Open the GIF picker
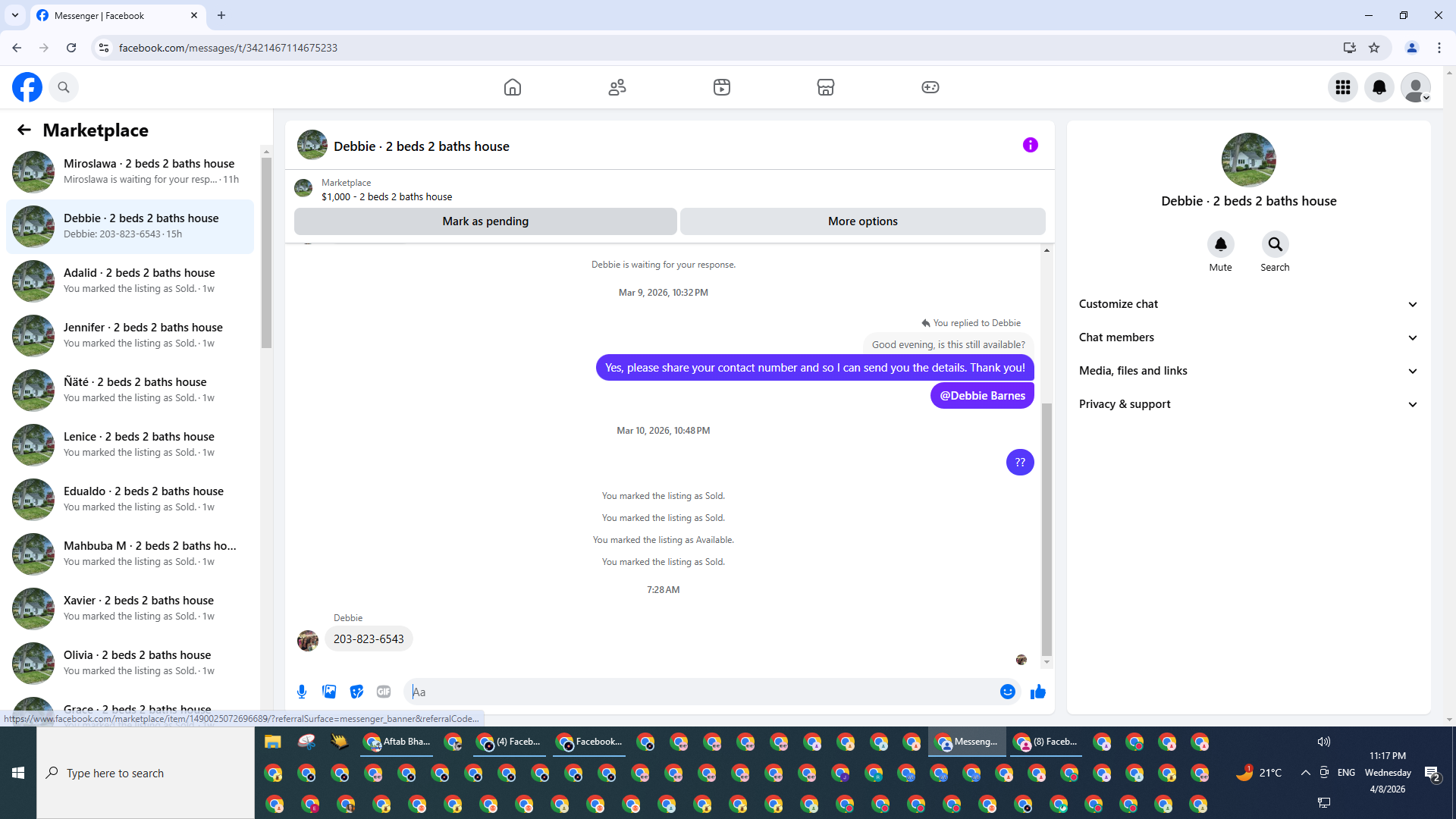Viewport: 1456px width, 819px height. click(384, 692)
